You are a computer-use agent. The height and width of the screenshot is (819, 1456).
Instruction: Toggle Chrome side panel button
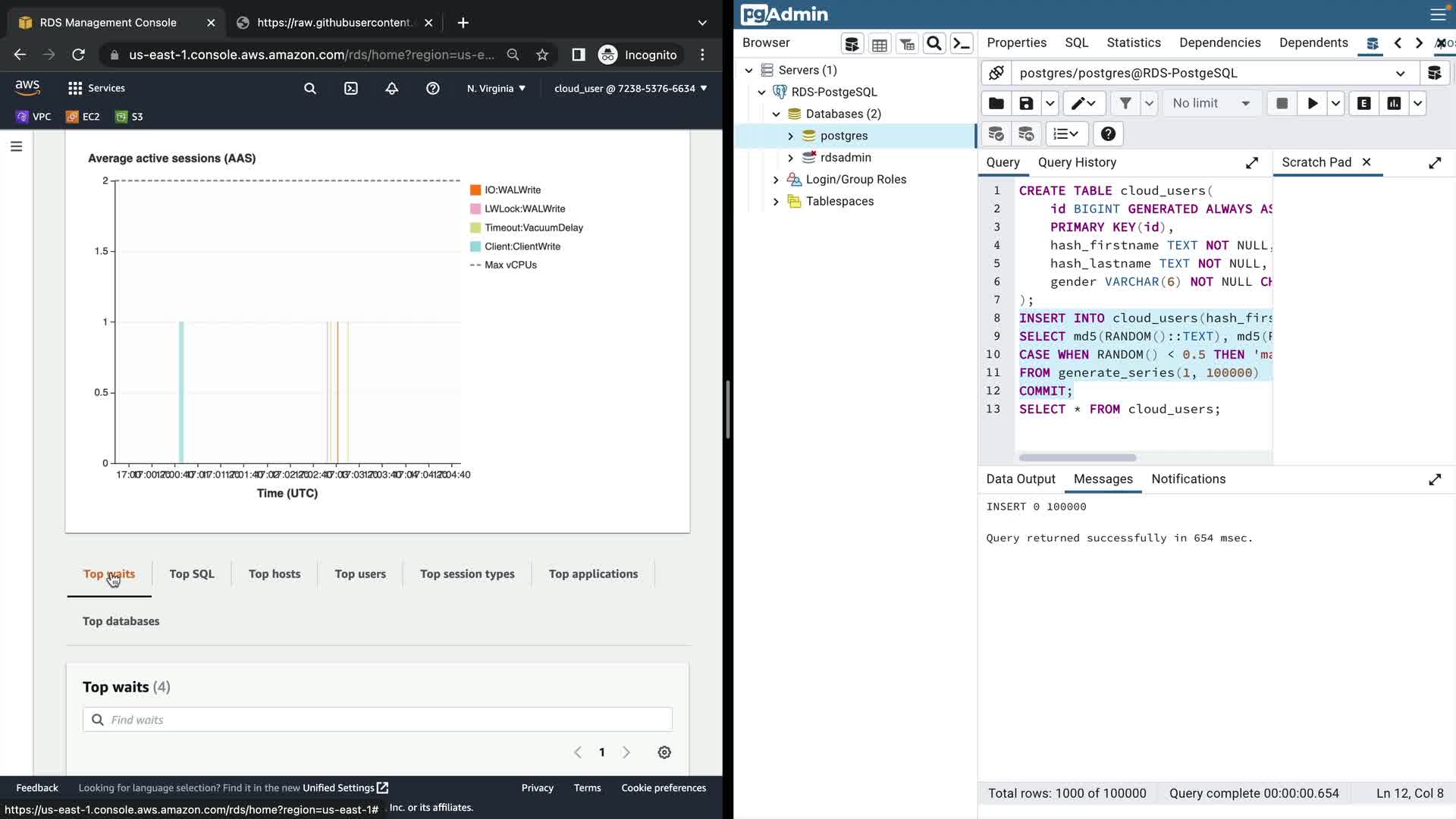[x=578, y=55]
